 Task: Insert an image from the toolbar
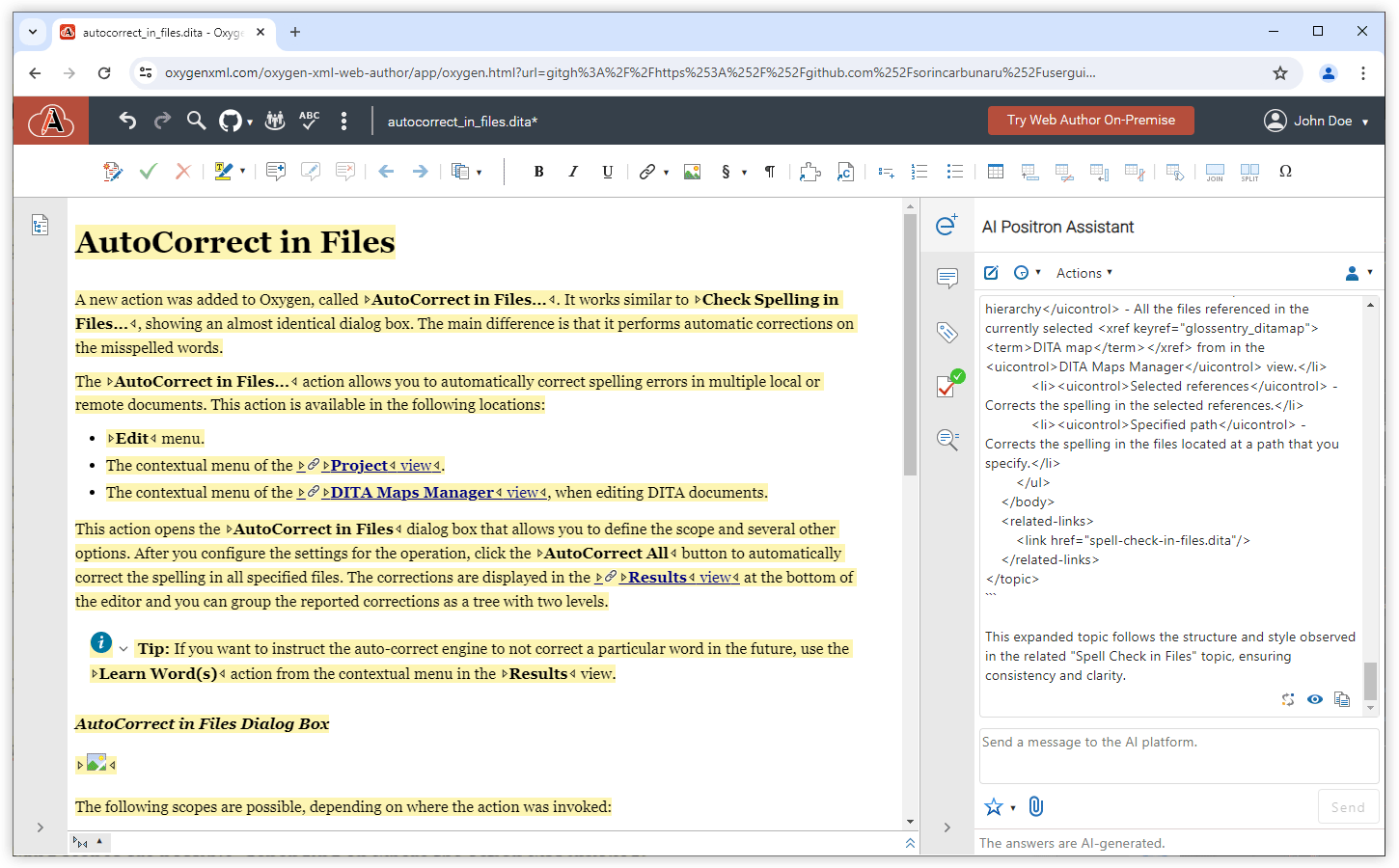tap(692, 172)
